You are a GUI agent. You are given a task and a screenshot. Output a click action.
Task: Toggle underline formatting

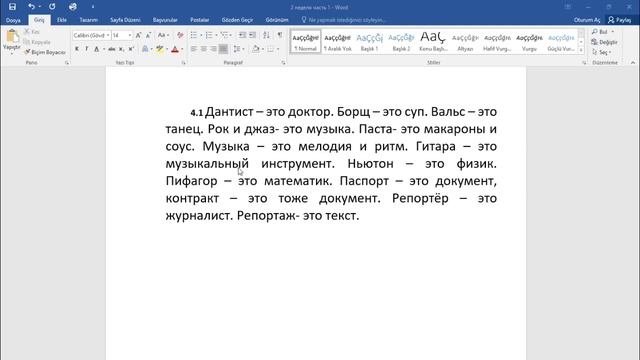(97, 49)
